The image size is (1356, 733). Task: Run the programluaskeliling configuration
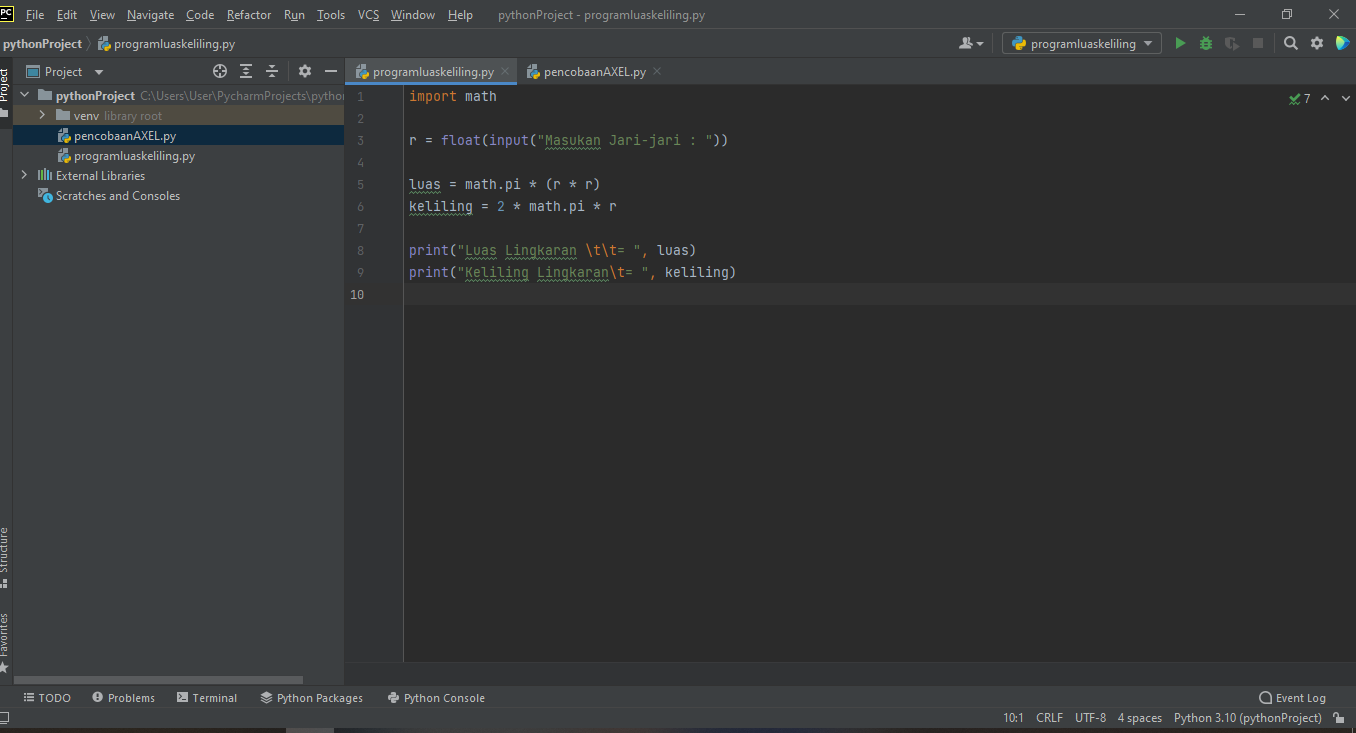1179,43
